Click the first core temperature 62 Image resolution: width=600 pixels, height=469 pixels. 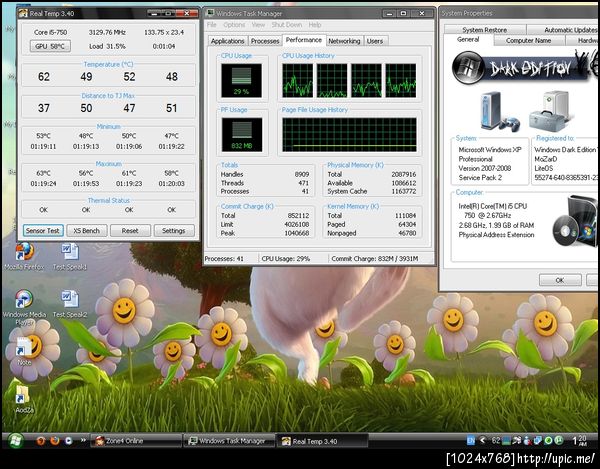[44, 77]
